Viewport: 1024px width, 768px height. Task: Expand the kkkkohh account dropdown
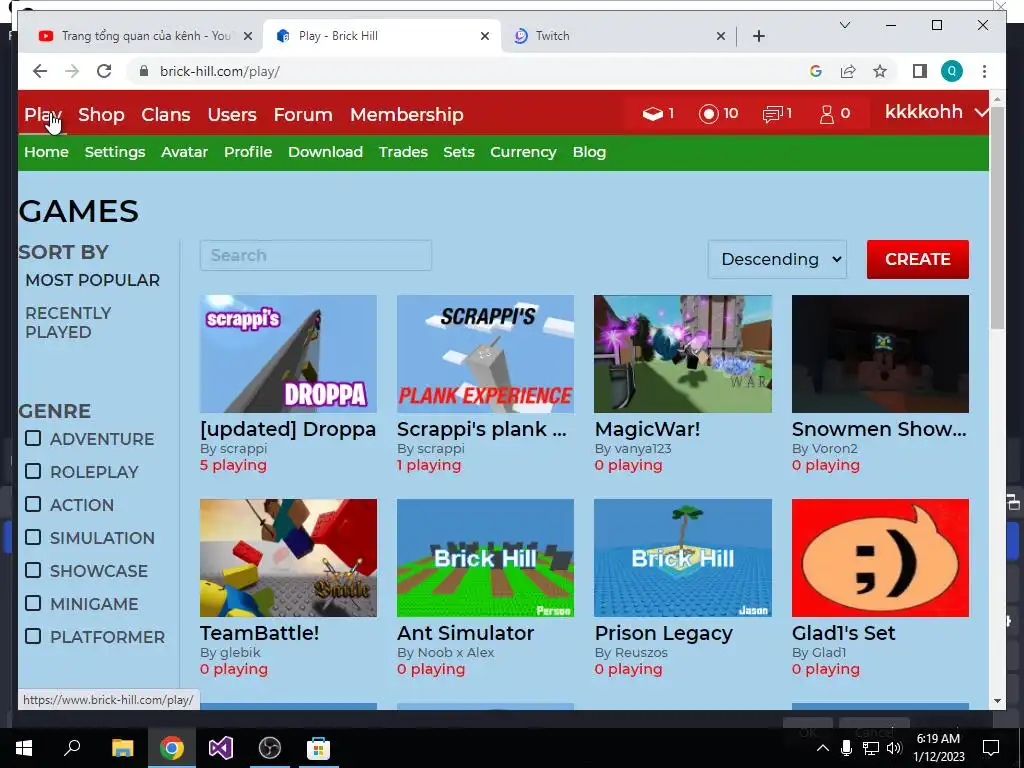coord(935,112)
